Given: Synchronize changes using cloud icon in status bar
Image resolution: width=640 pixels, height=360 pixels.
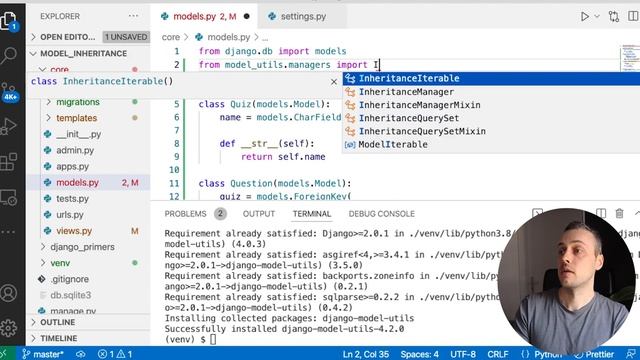Looking at the screenshot, I should pos(81,354).
